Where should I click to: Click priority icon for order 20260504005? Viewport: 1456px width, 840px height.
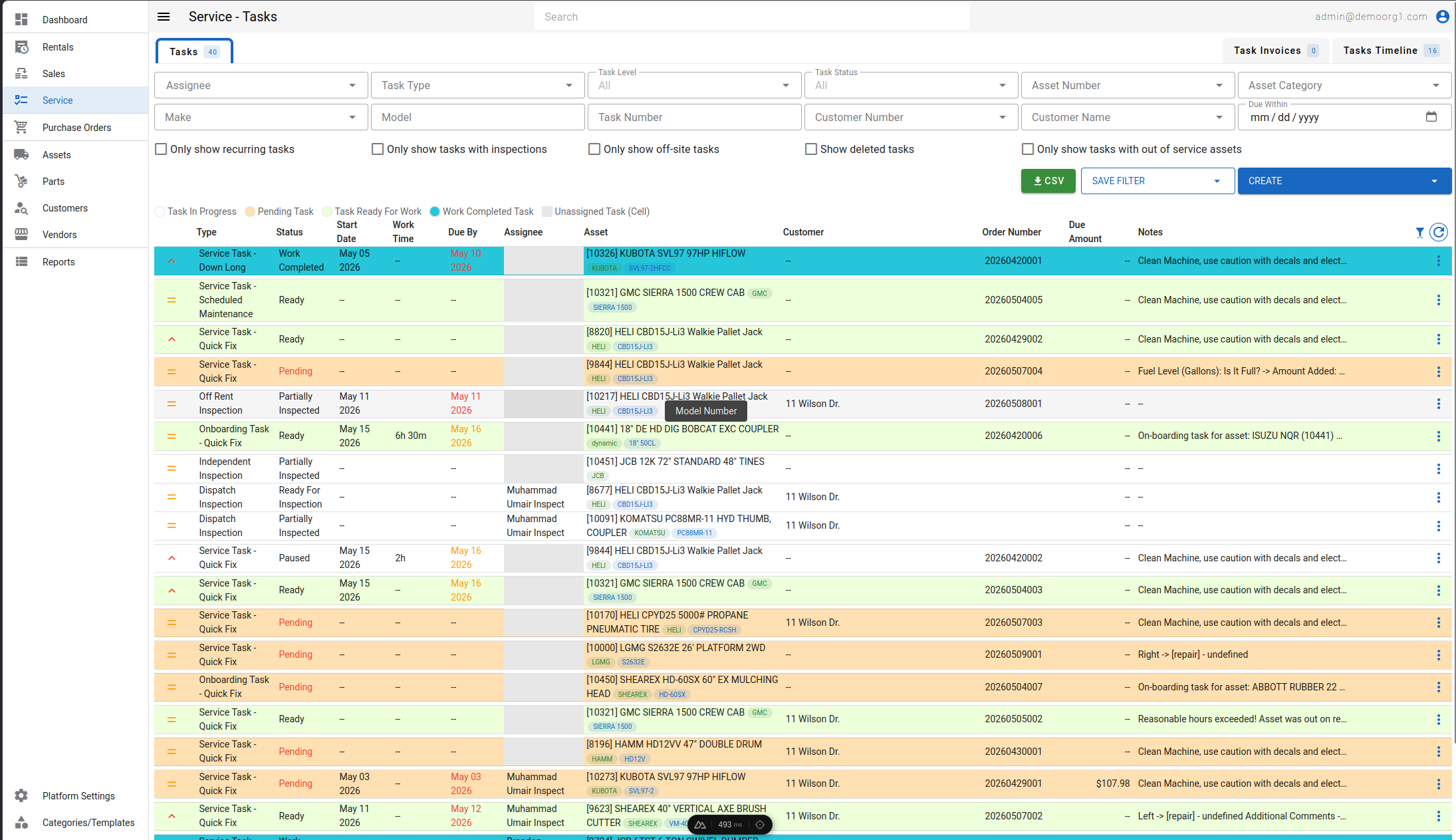point(172,300)
